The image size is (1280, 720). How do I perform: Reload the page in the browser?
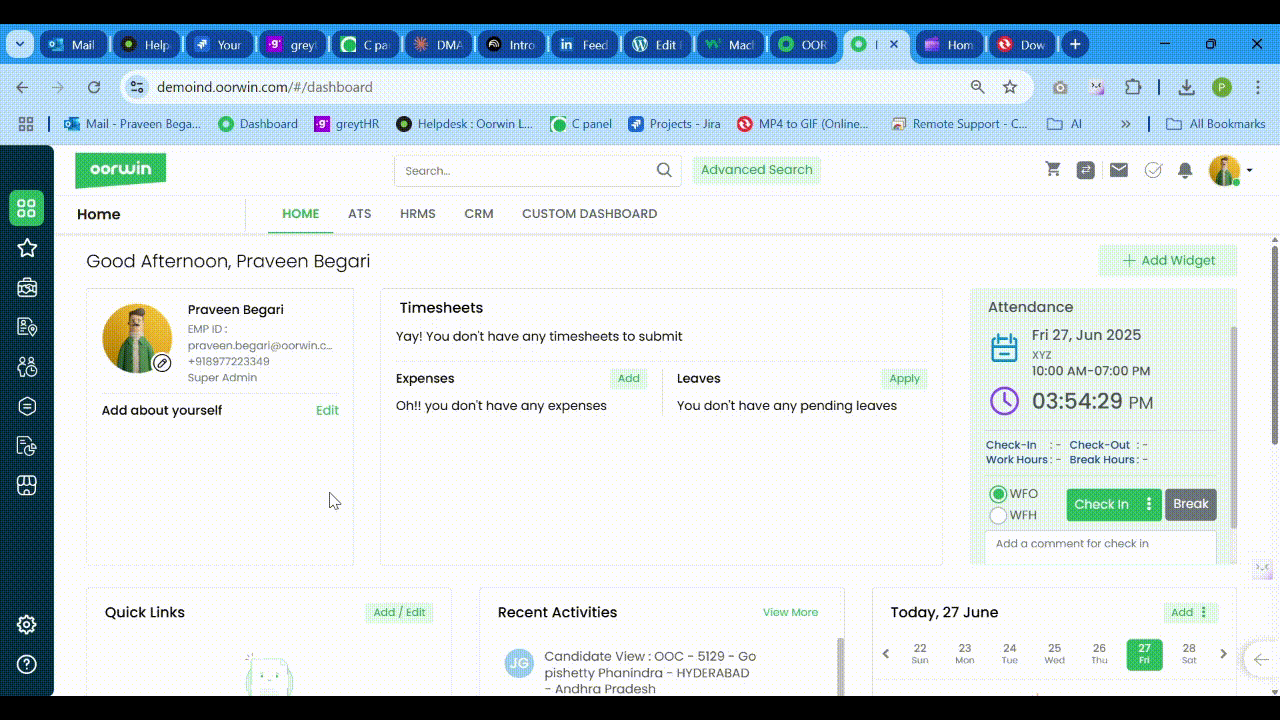point(94,87)
